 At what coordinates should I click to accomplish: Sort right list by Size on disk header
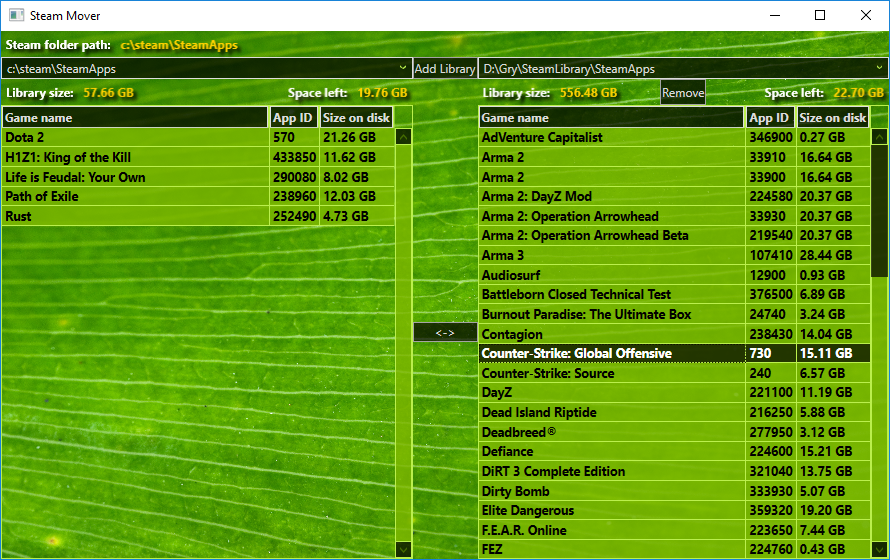pyautogui.click(x=833, y=117)
